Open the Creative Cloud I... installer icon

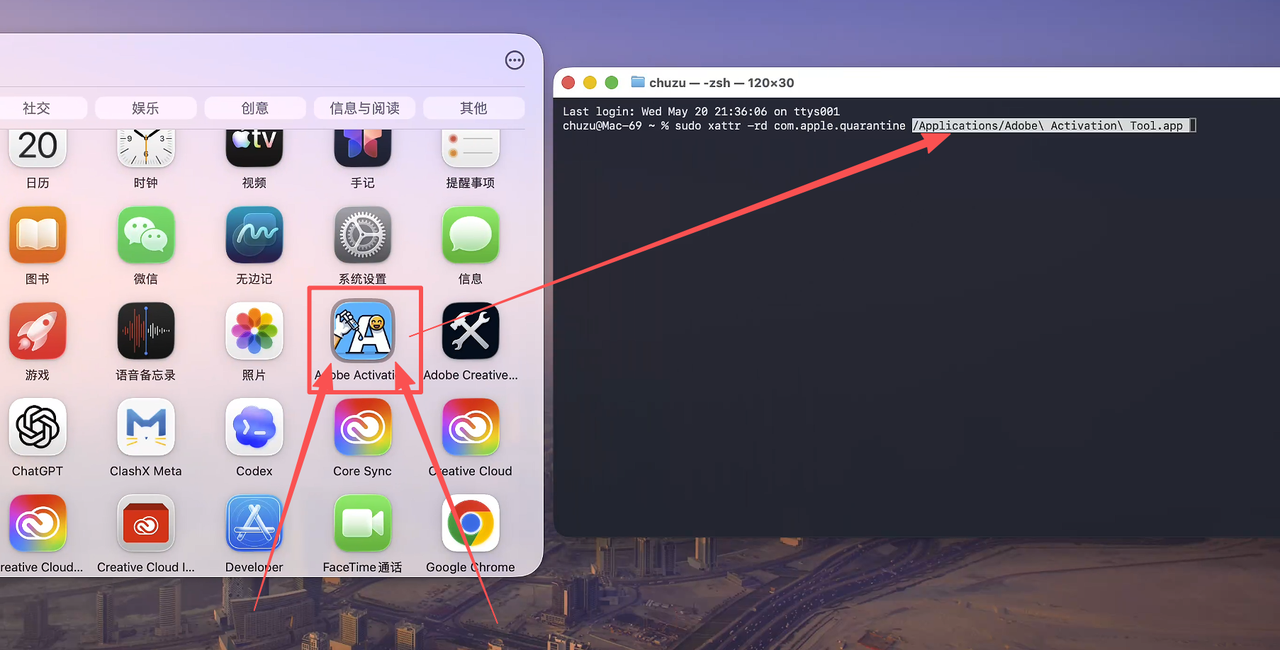(x=146, y=523)
